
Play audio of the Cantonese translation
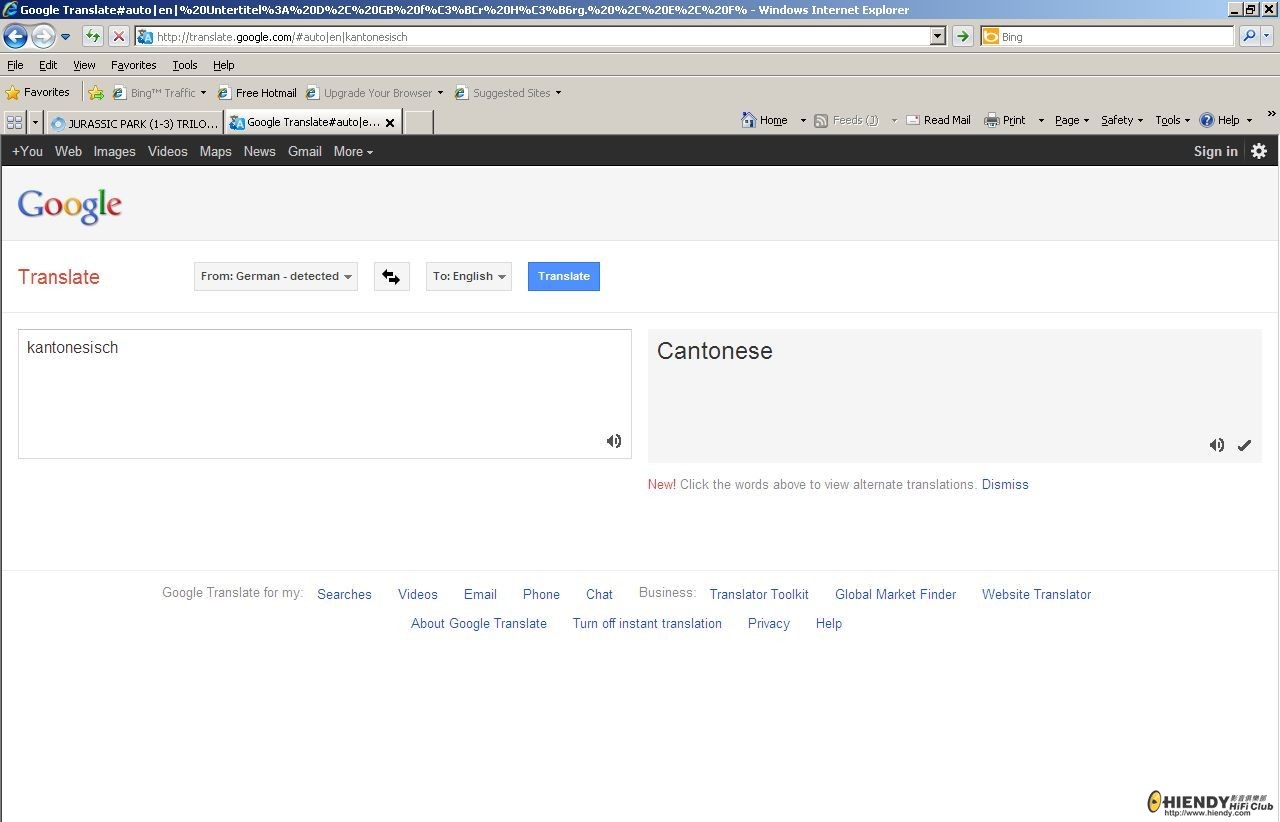[x=1216, y=445]
